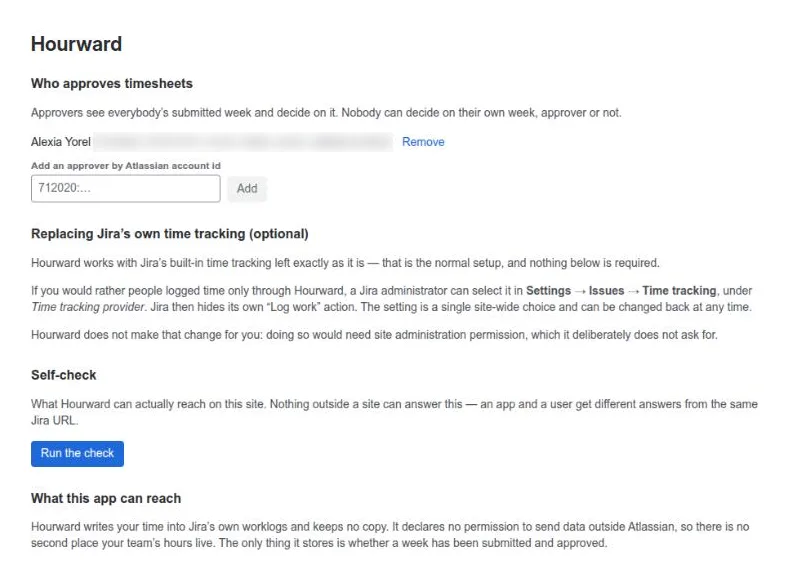Focus the Atlassian account id input field

click(x=126, y=188)
